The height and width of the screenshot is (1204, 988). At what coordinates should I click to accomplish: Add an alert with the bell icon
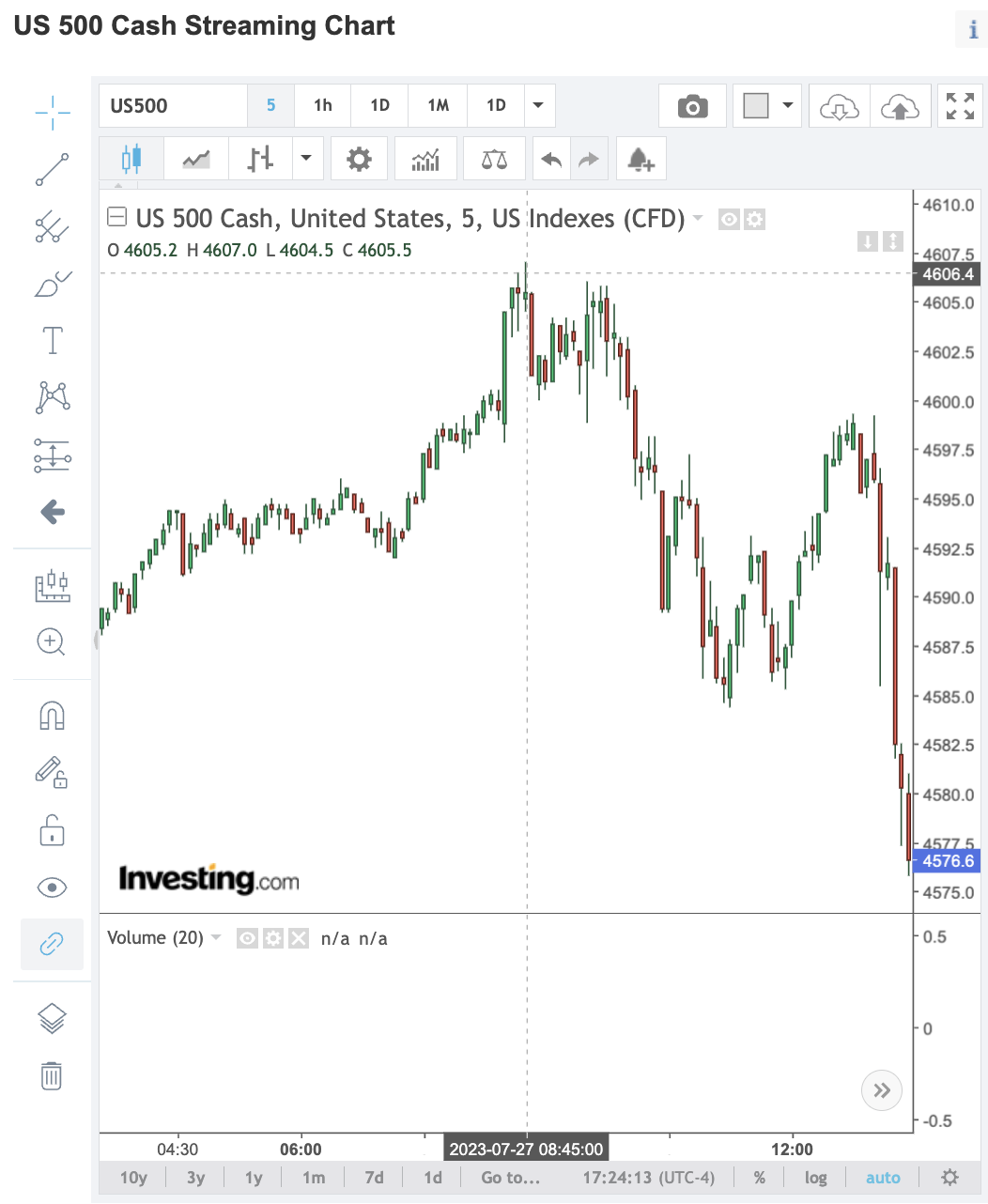click(641, 159)
